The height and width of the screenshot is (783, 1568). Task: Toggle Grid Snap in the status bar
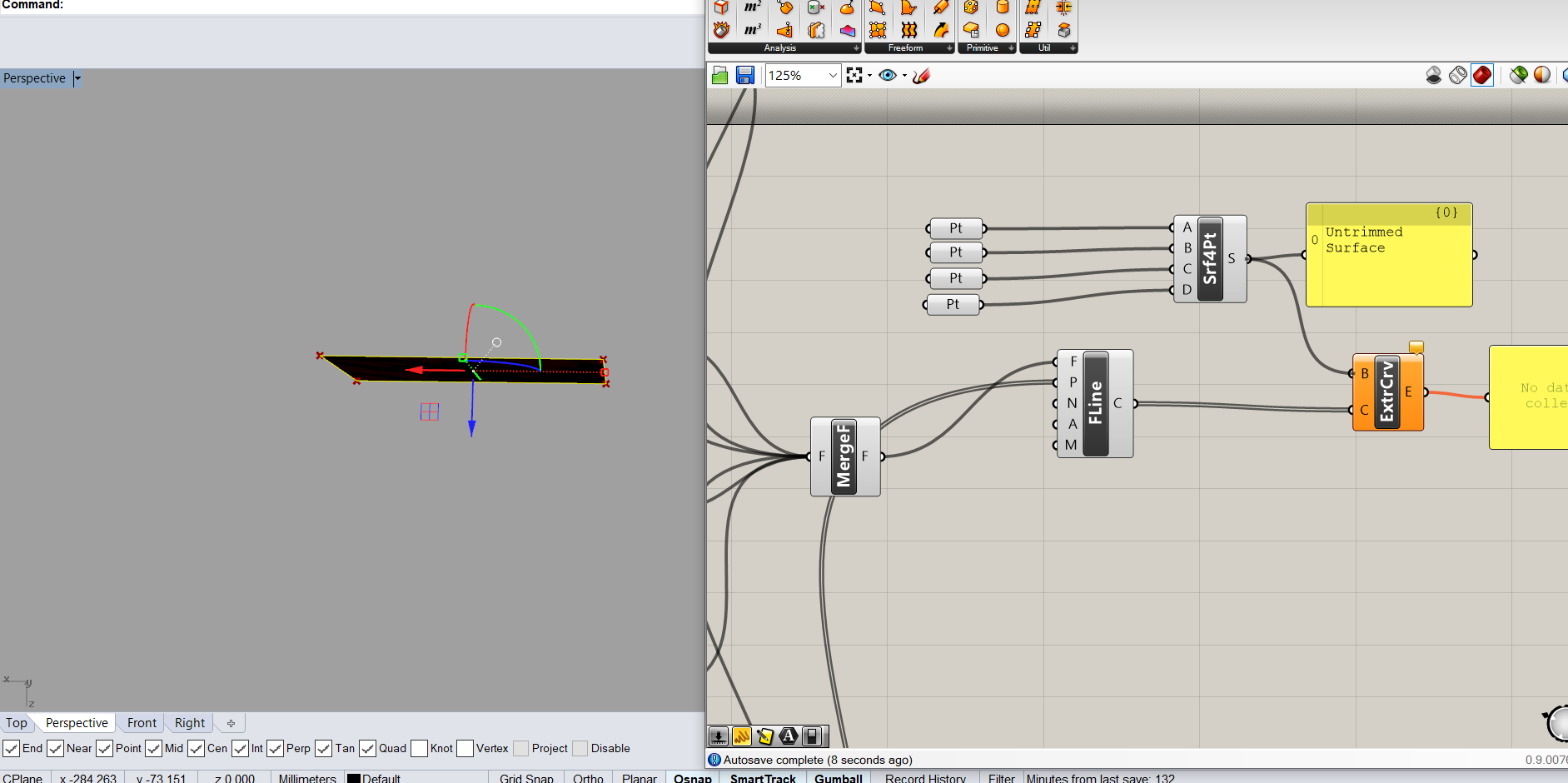coord(526,778)
